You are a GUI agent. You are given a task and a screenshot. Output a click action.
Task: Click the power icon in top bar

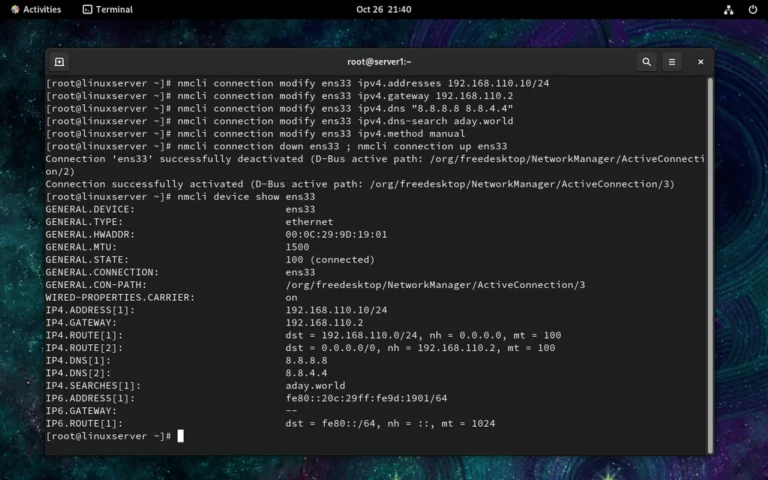[x=752, y=9]
